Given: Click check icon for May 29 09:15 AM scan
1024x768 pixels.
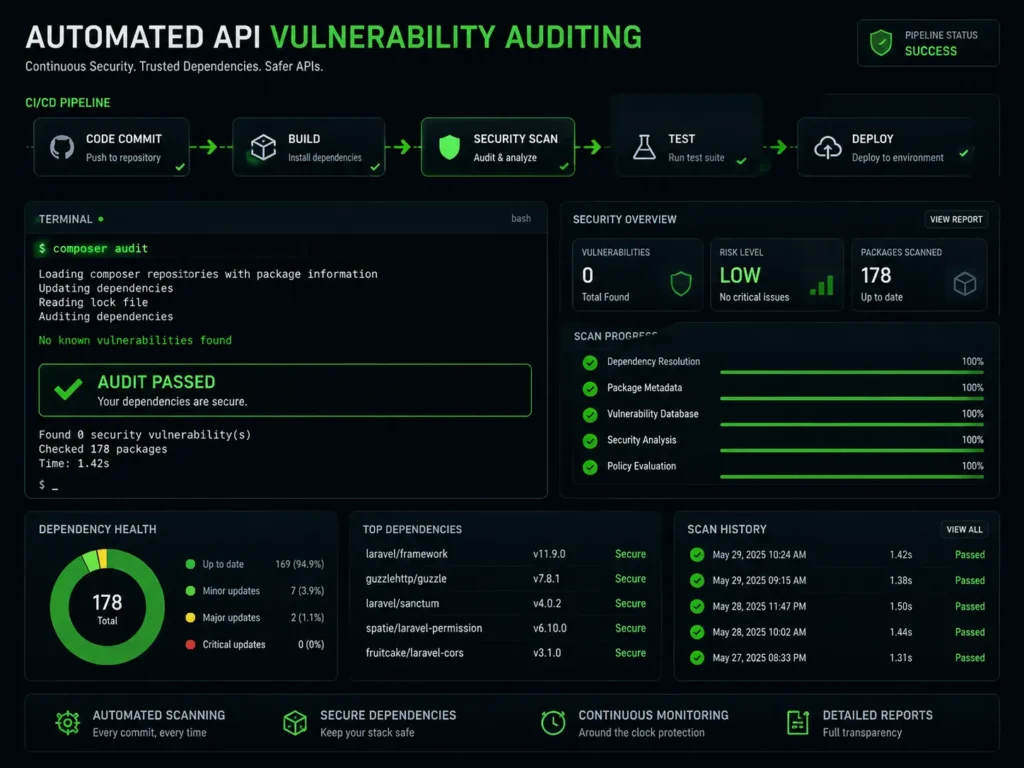Looking at the screenshot, I should (697, 581).
